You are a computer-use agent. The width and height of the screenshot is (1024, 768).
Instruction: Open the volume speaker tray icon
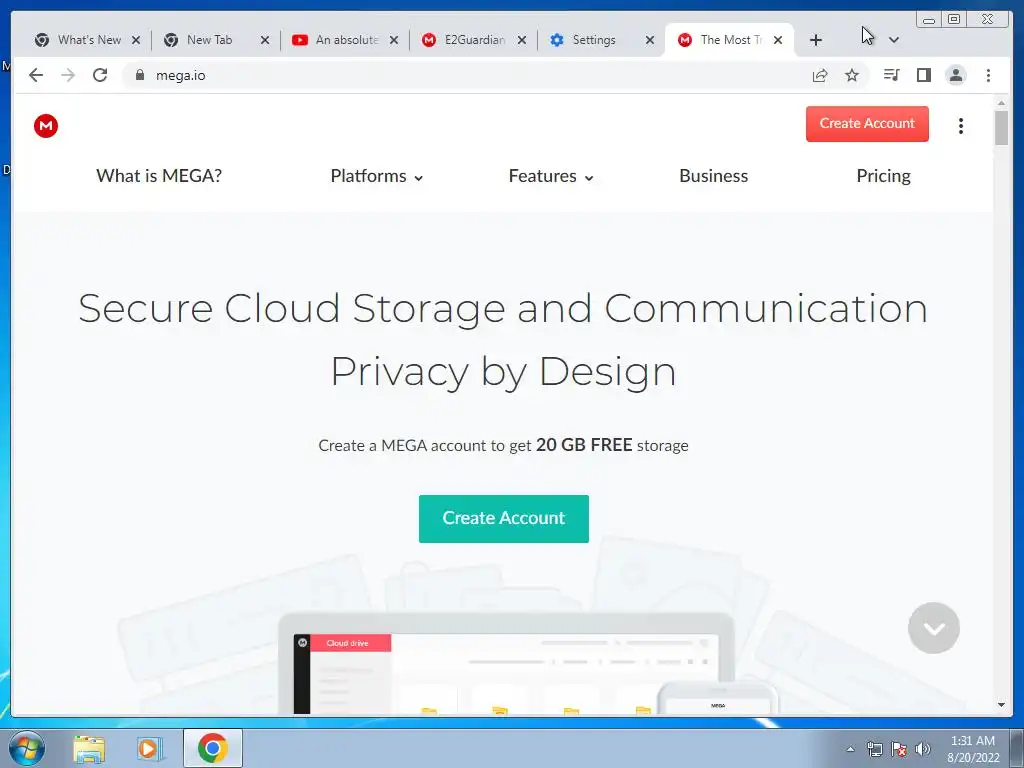click(x=923, y=749)
